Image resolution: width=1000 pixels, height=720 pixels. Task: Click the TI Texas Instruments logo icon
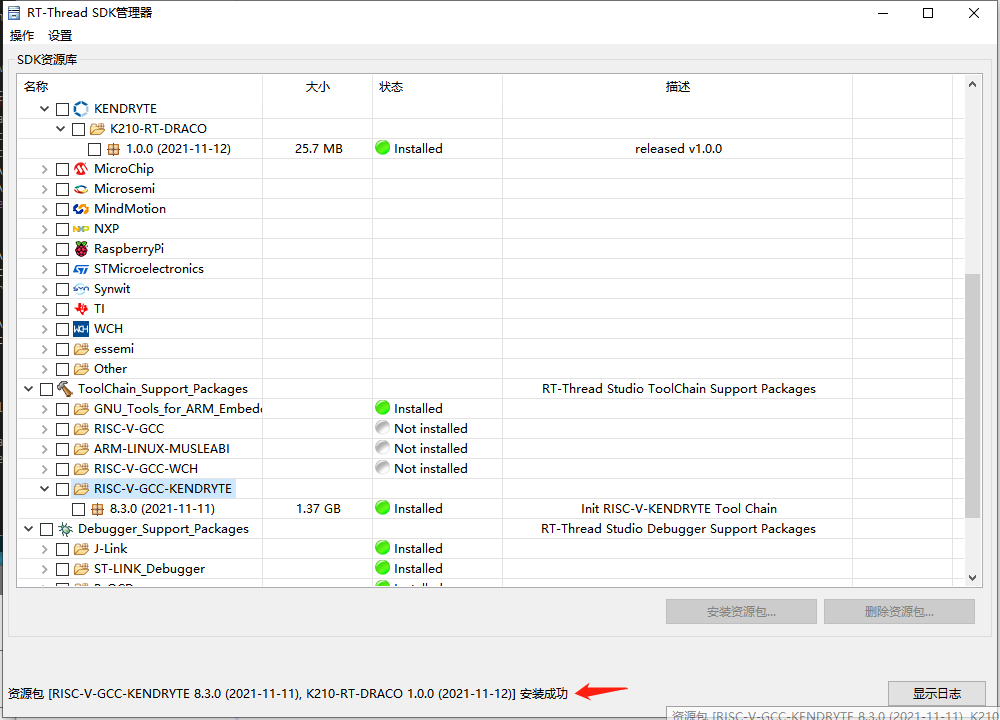coord(81,309)
